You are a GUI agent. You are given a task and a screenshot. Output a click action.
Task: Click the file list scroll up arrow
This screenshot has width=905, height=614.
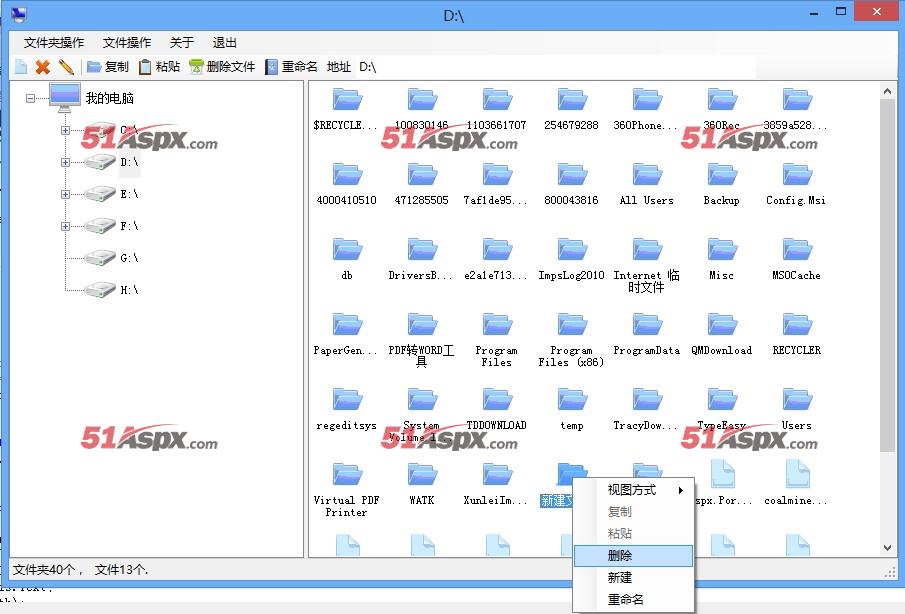pyautogui.click(x=888, y=91)
